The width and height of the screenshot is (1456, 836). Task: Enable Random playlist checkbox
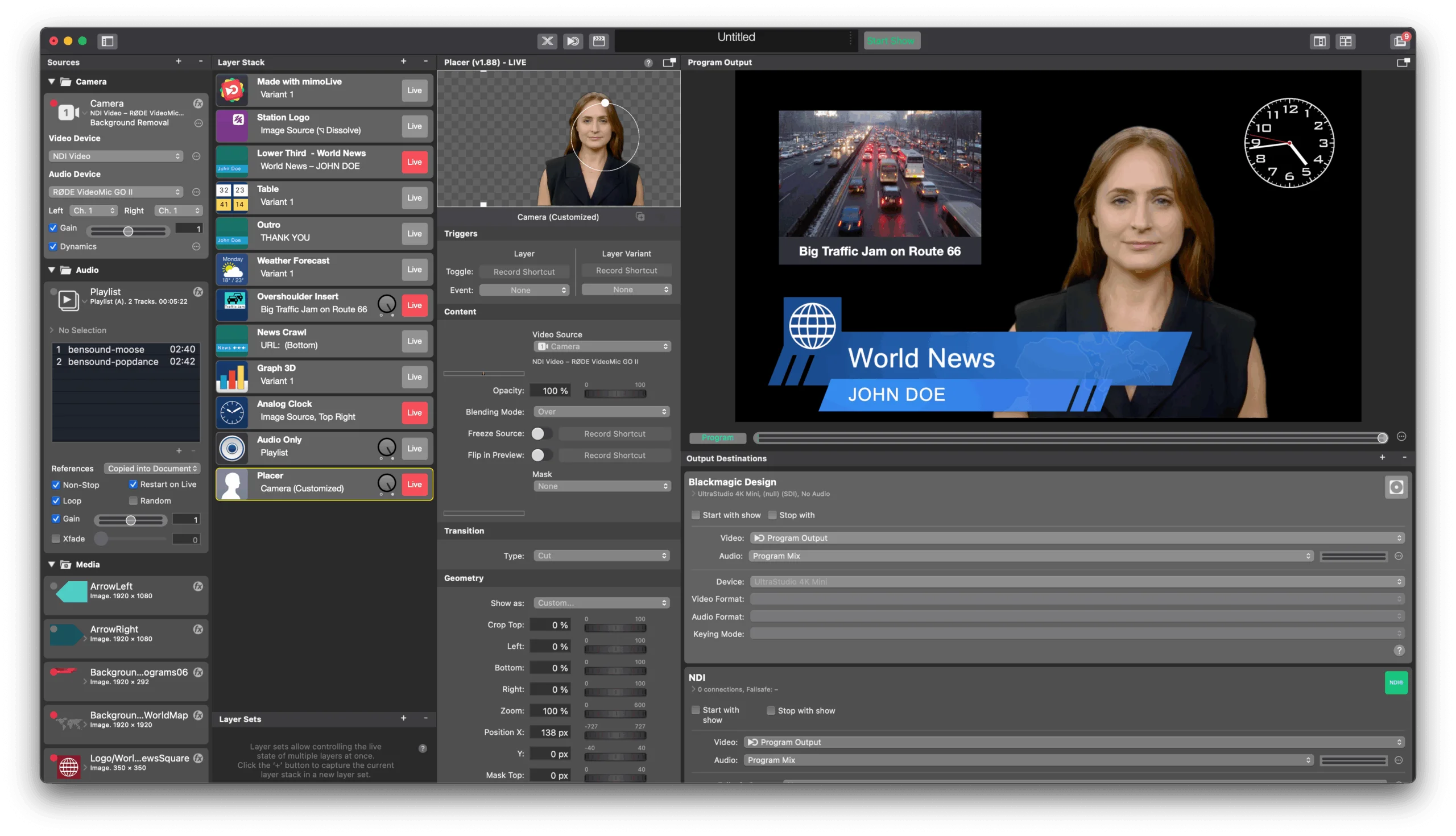[x=133, y=501]
